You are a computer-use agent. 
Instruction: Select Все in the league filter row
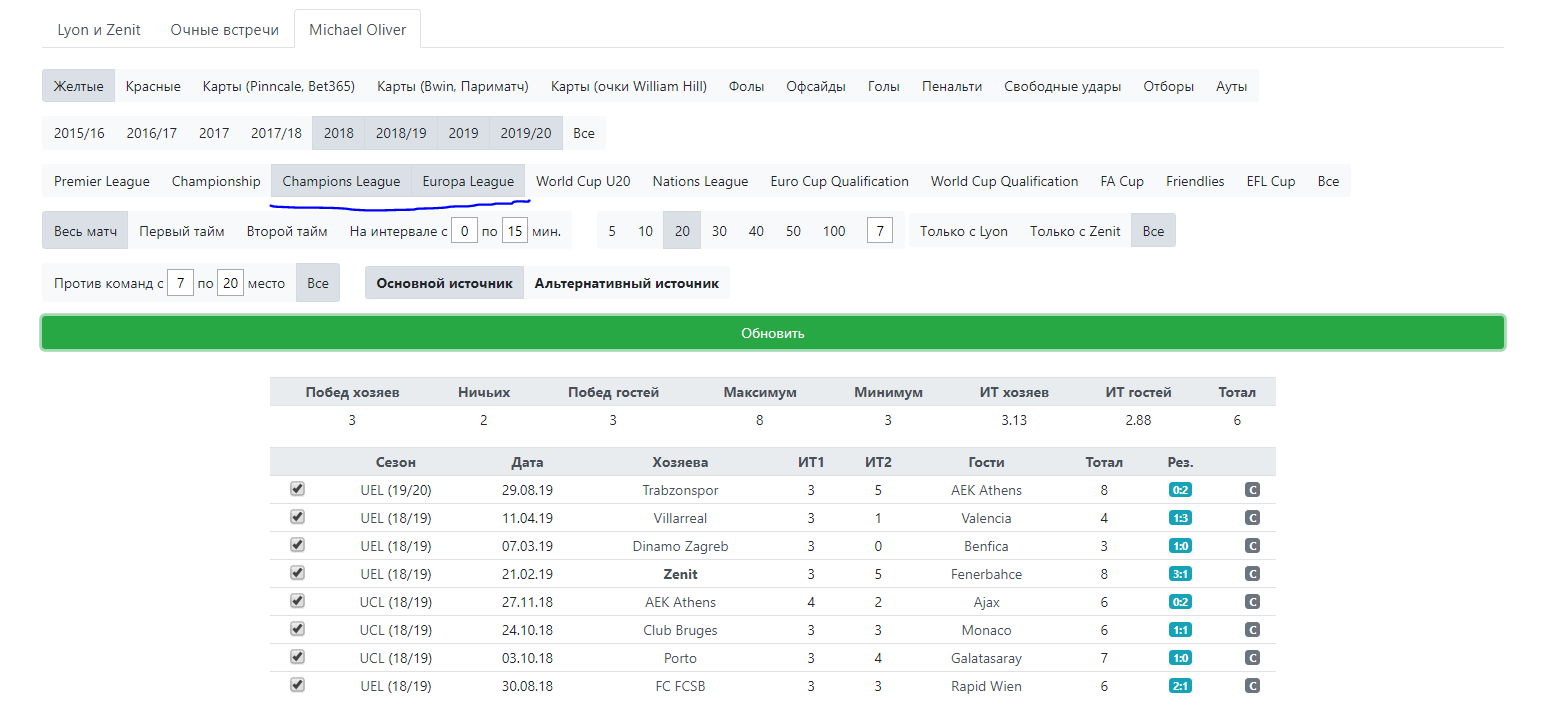[x=1328, y=181]
